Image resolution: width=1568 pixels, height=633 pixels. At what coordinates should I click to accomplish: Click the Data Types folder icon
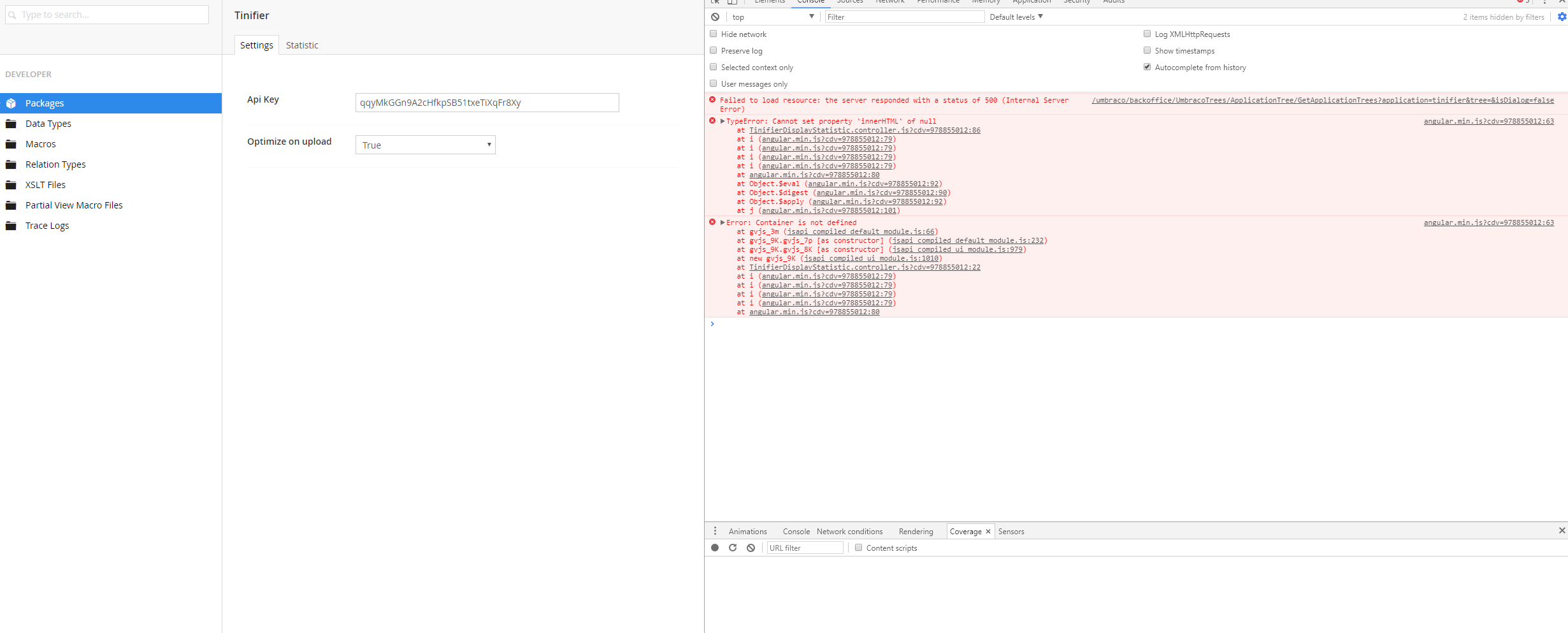point(11,124)
